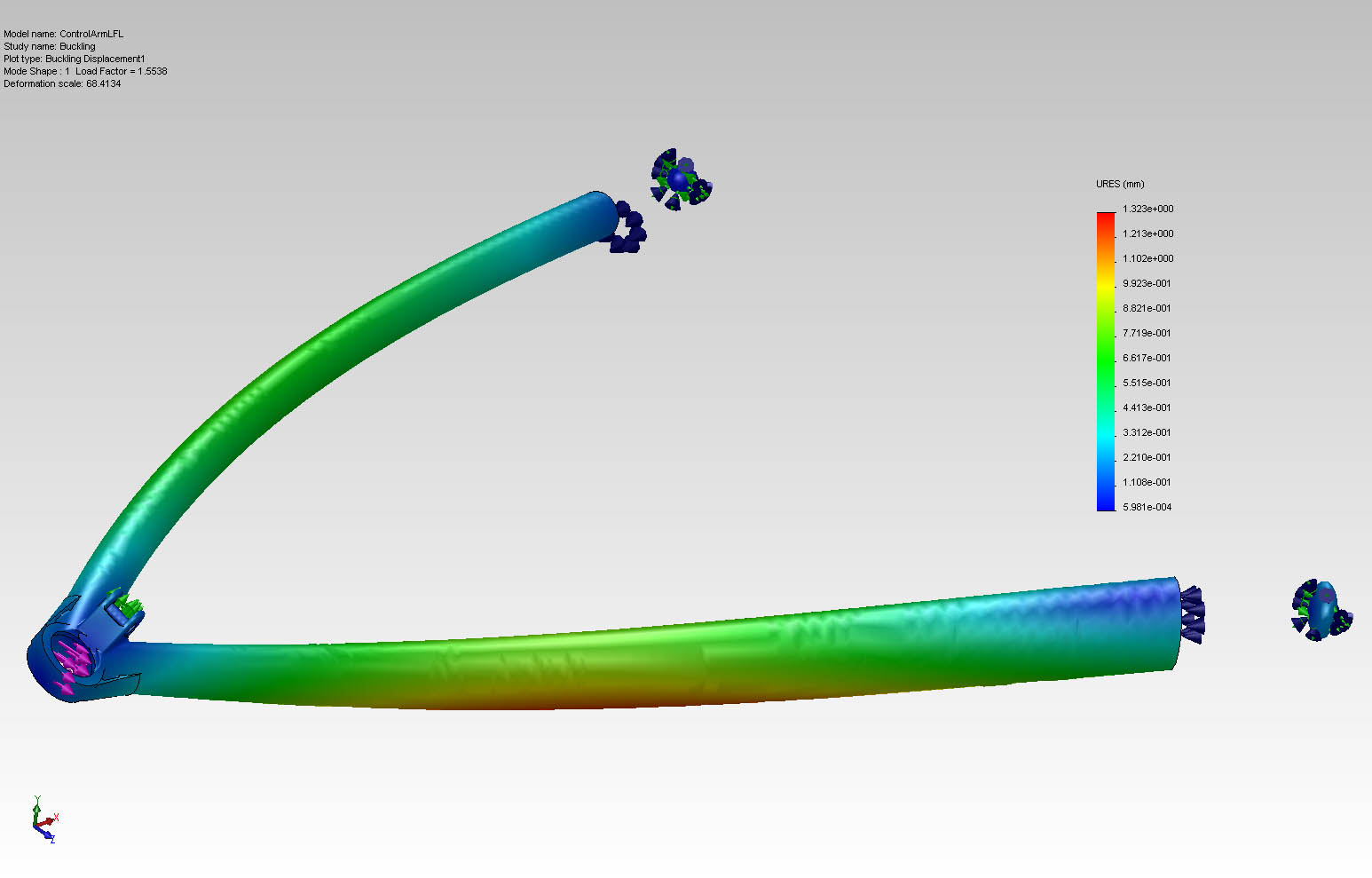Click the coordinate axis triad
The height and width of the screenshot is (878, 1372).
43,820
